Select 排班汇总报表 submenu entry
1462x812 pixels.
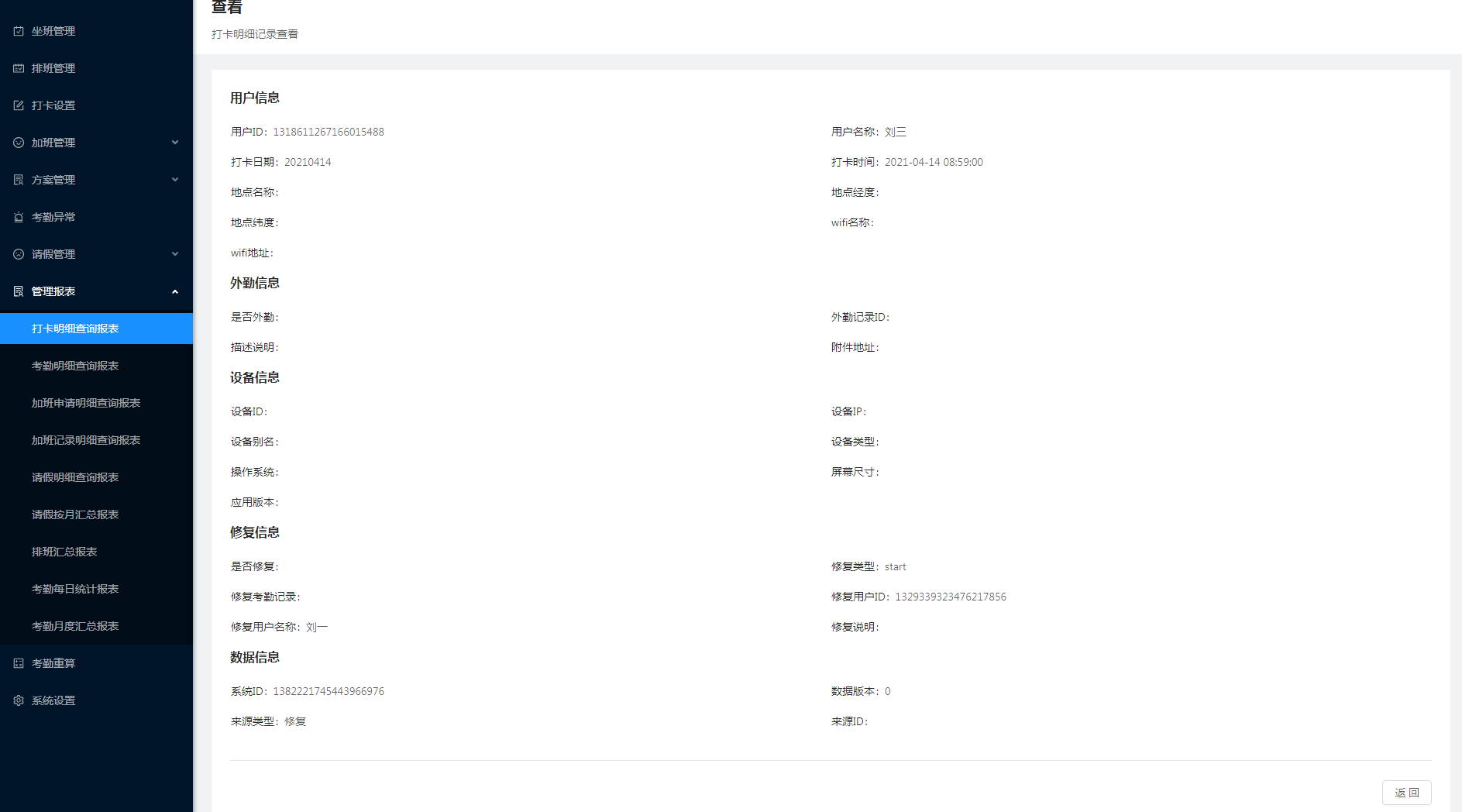point(96,552)
